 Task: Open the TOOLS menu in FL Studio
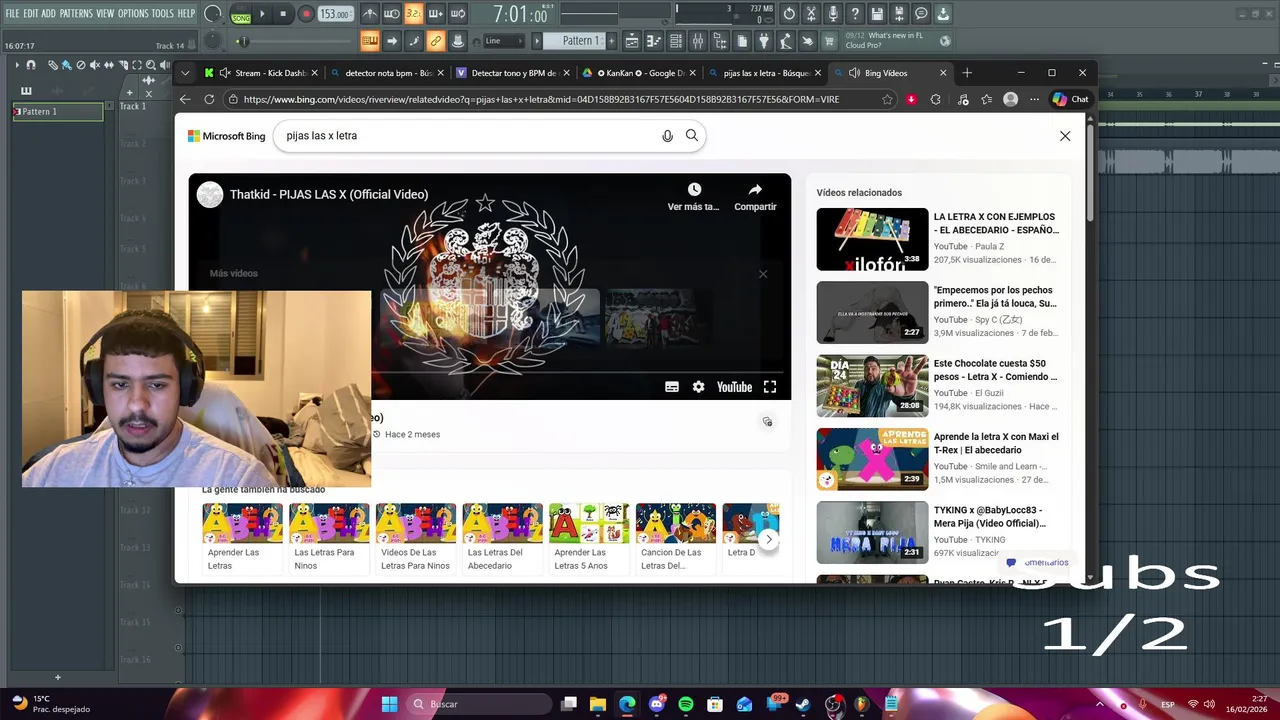(x=163, y=13)
